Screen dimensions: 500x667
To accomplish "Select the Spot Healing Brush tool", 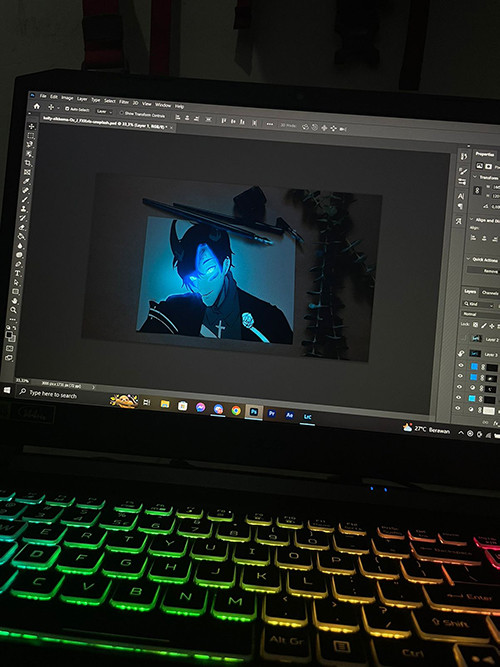I will pyautogui.click(x=26, y=191).
